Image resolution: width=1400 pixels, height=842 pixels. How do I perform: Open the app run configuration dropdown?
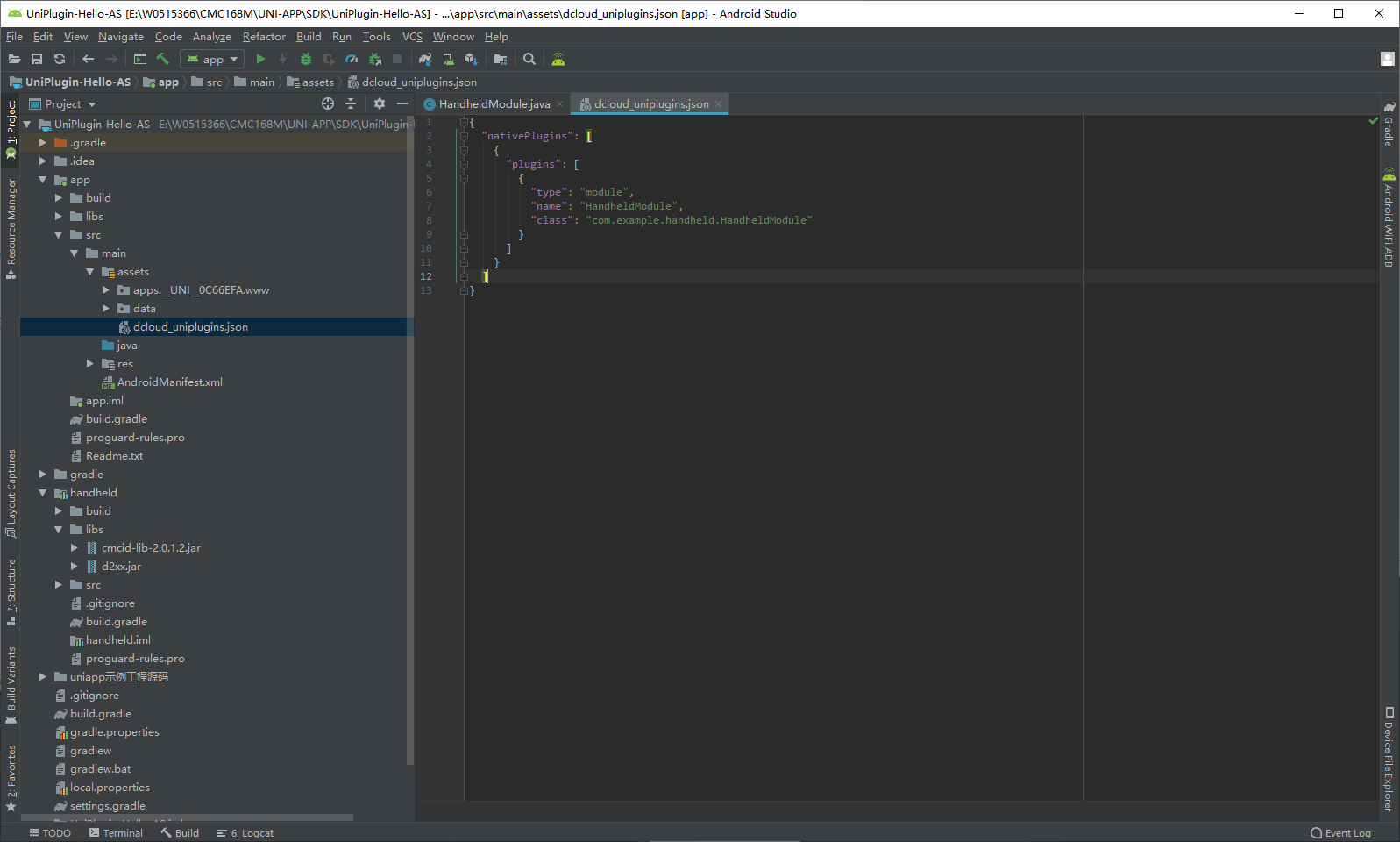[212, 59]
